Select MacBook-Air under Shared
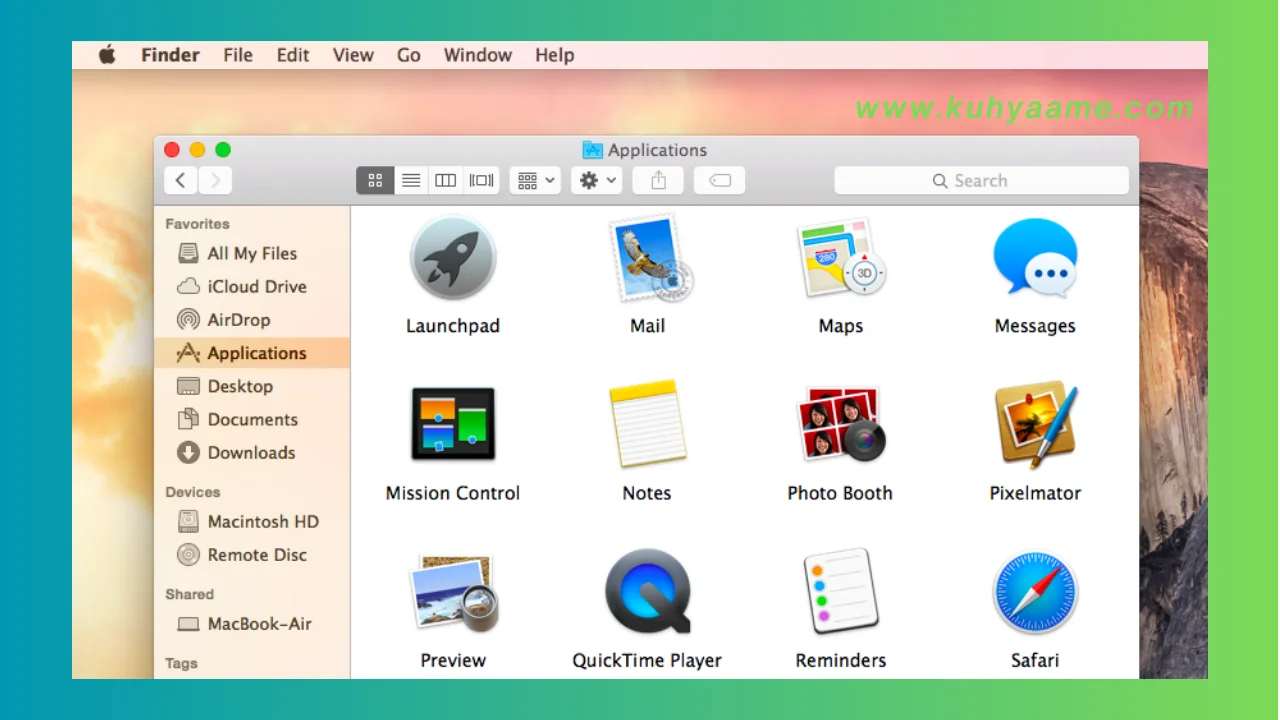The image size is (1280, 720). click(x=252, y=623)
